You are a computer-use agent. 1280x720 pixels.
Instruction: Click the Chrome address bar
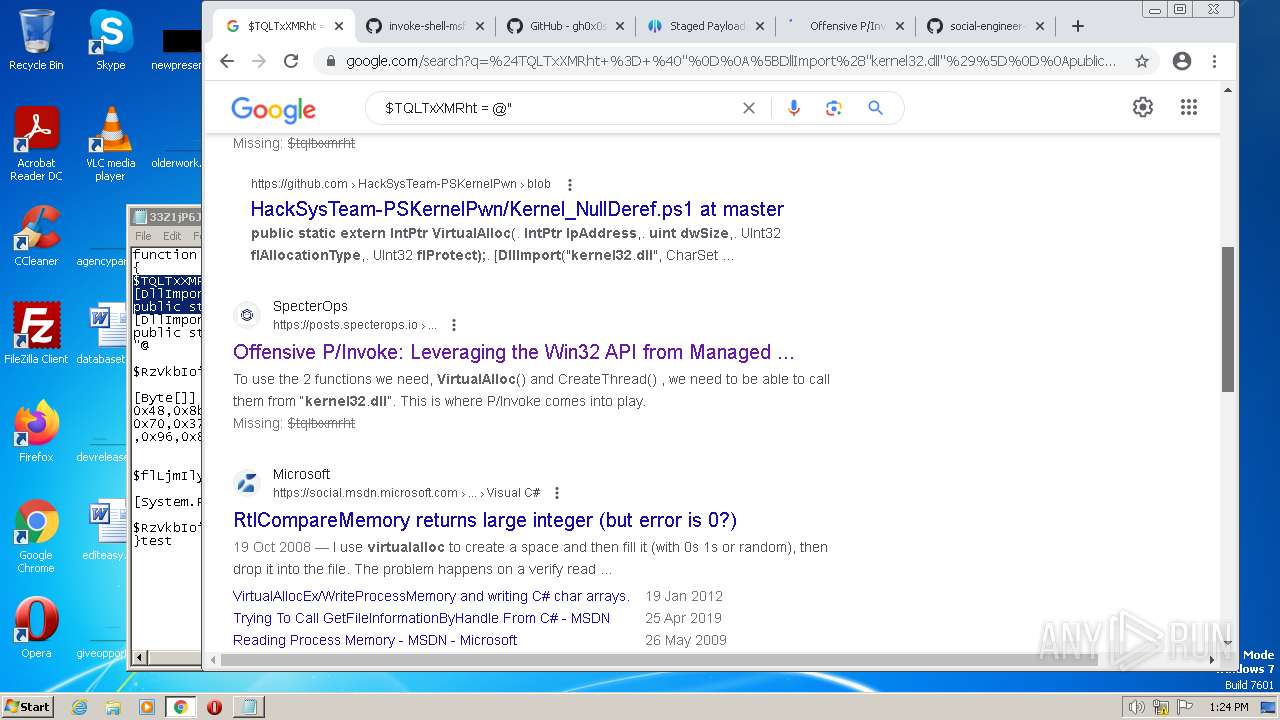point(730,61)
